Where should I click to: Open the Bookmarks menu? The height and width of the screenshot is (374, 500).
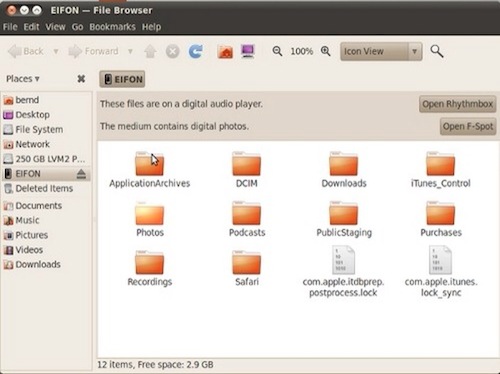[112, 27]
